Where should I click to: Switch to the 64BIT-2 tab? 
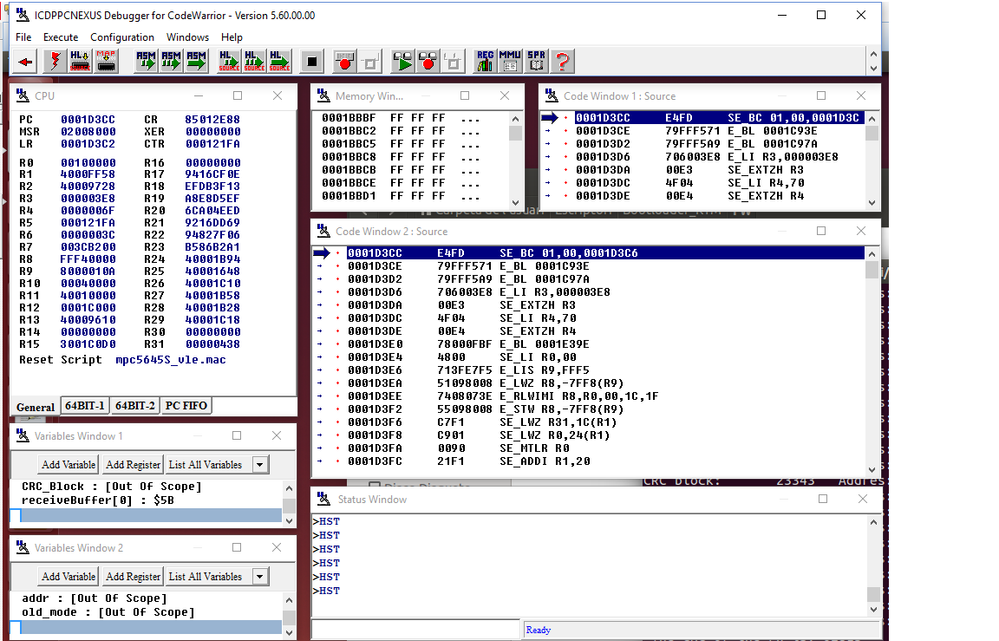click(x=134, y=406)
